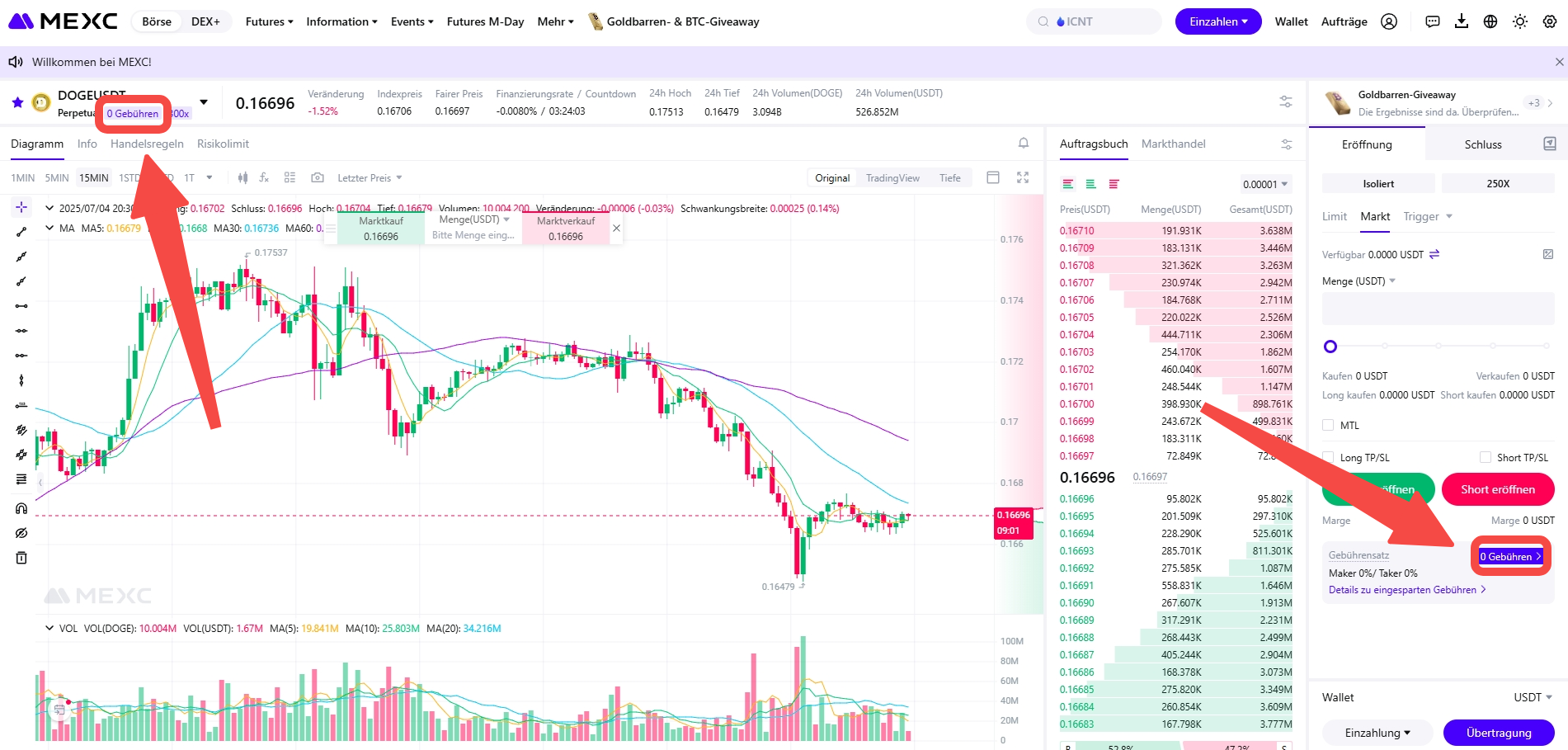Expand the order book precision 0.00001 dropdown
The height and width of the screenshot is (750, 1568).
pos(1265,184)
